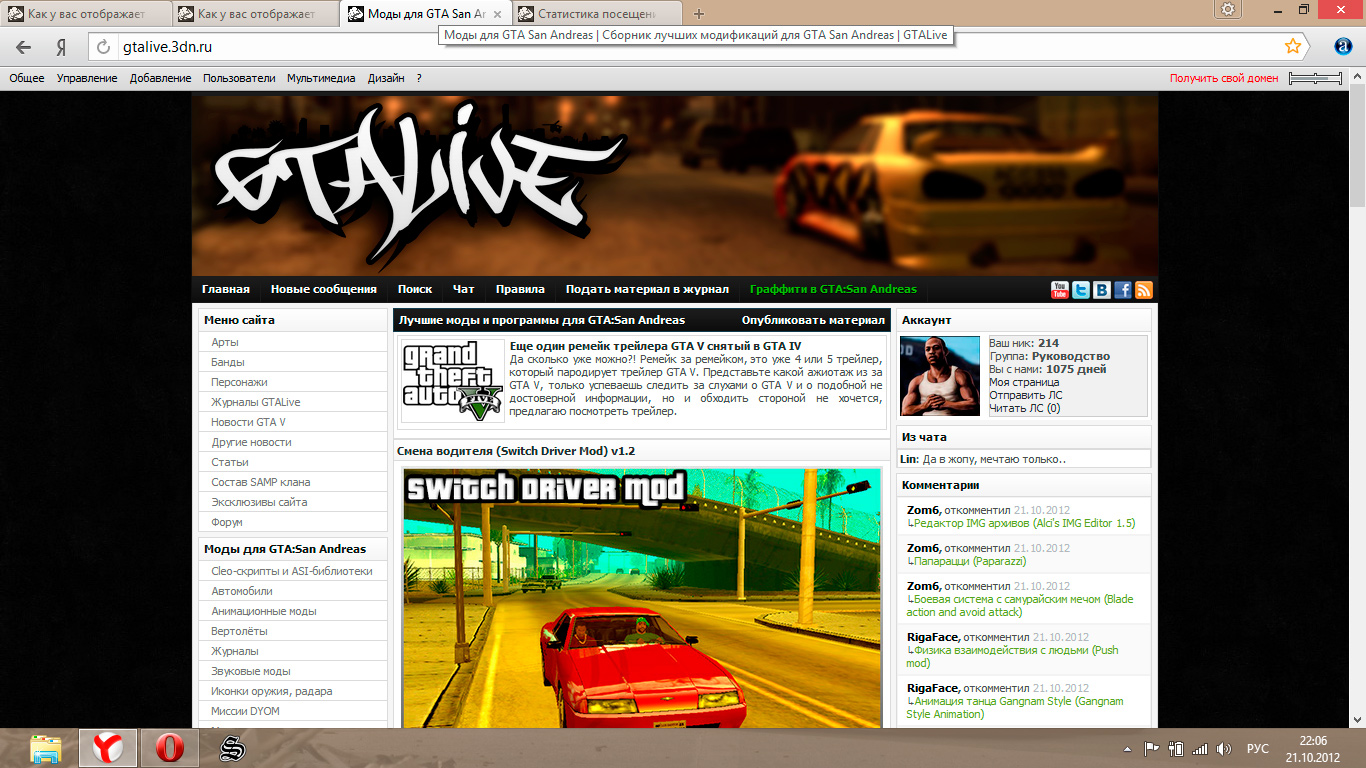Screen dimensions: 1366x768
Task: Open the RSS feed icon
Action: (1144, 290)
